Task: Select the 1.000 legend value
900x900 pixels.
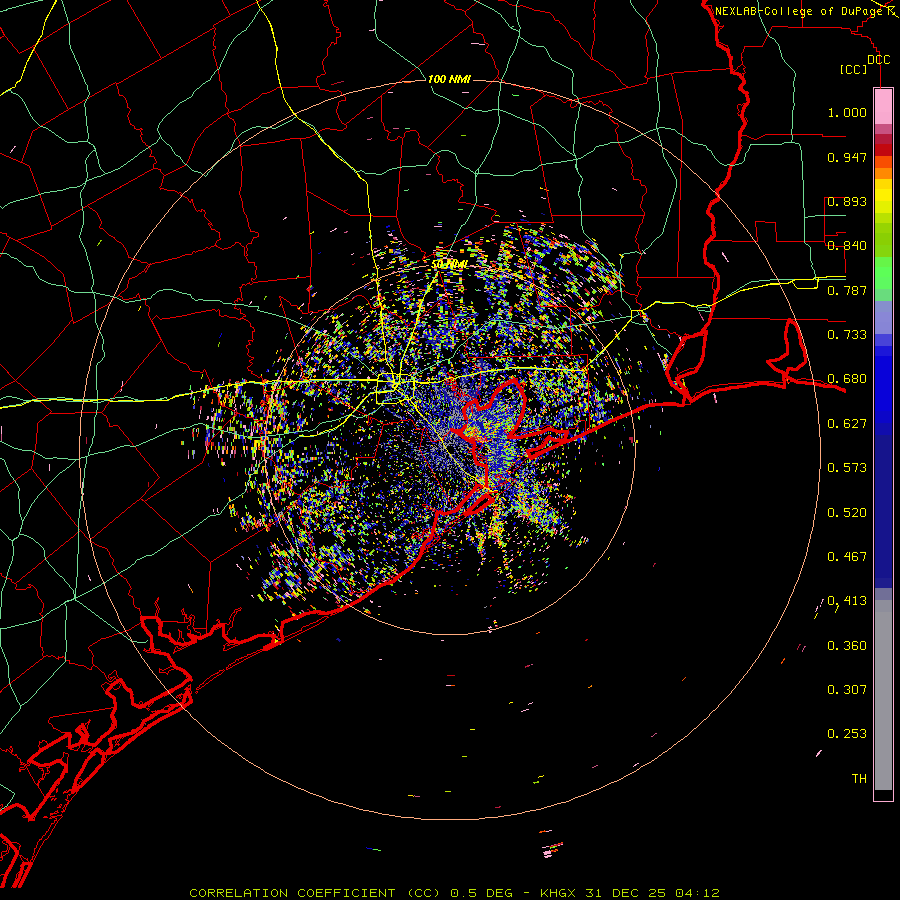Action: coord(847,112)
